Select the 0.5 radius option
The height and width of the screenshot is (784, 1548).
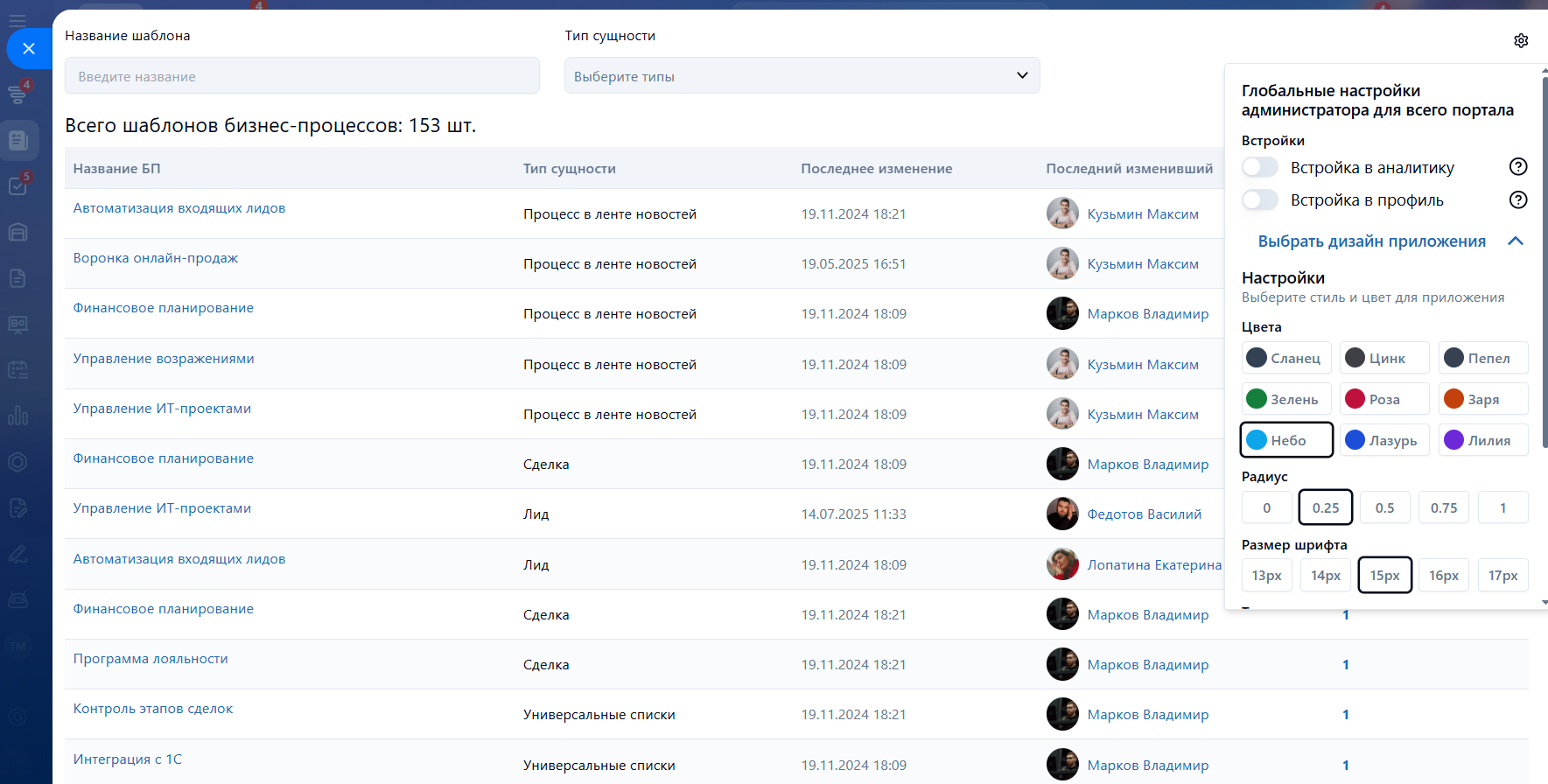(1384, 507)
